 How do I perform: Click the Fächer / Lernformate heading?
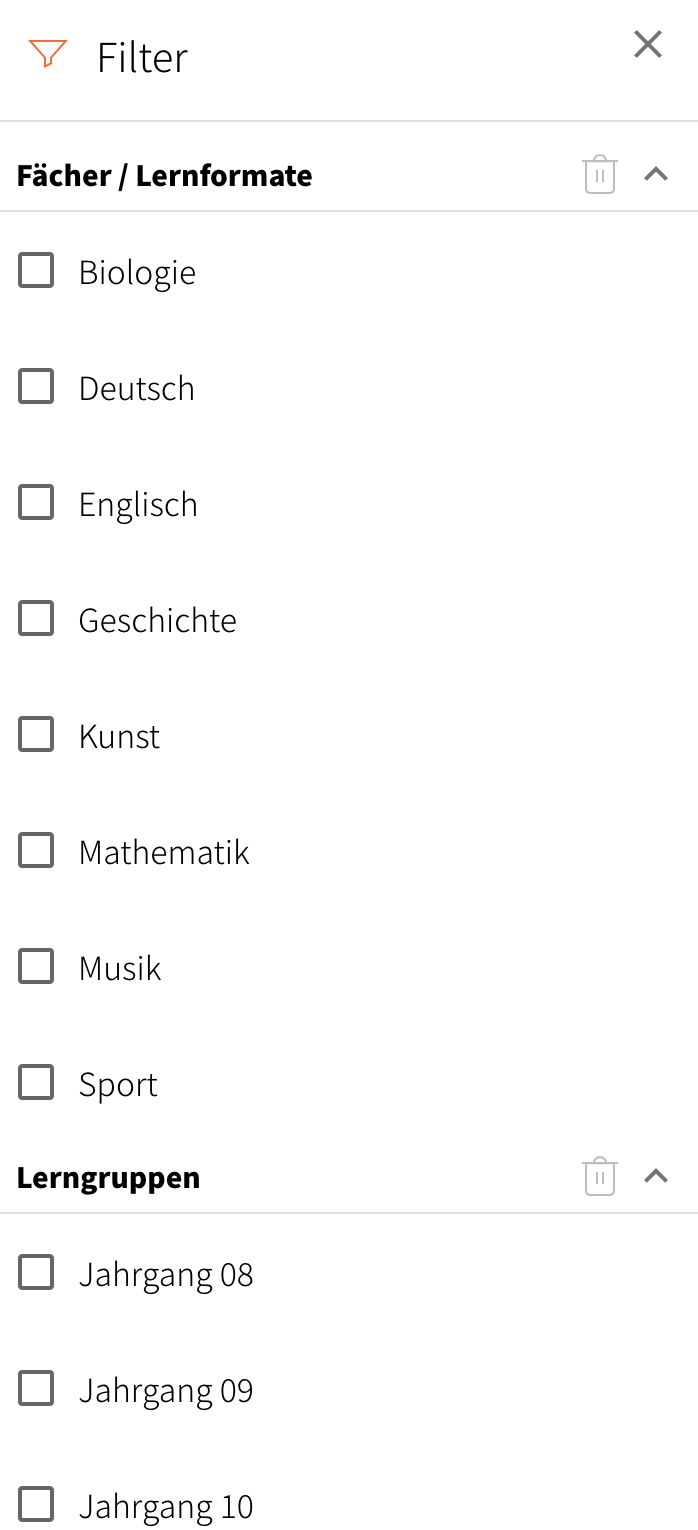[164, 176]
